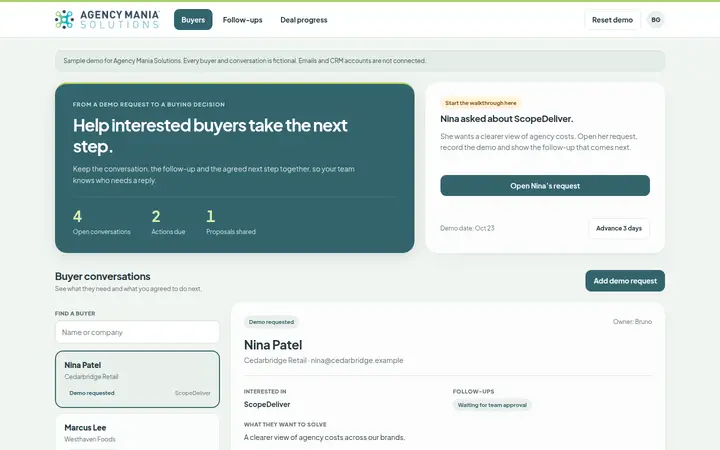Click the 2 Actions due stat
720x450 pixels.
(x=168, y=222)
